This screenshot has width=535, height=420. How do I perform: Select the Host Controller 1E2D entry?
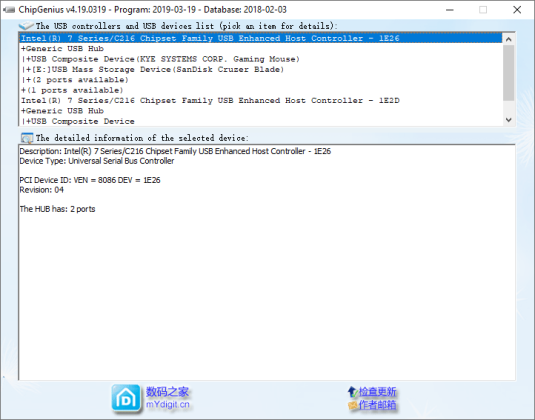click(x=210, y=100)
